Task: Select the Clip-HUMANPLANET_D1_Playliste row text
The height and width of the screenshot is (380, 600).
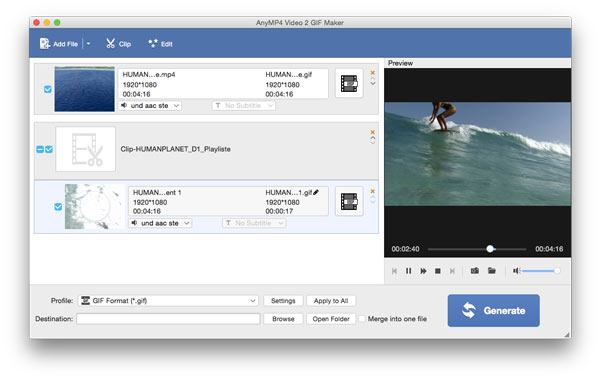Action: pos(175,149)
